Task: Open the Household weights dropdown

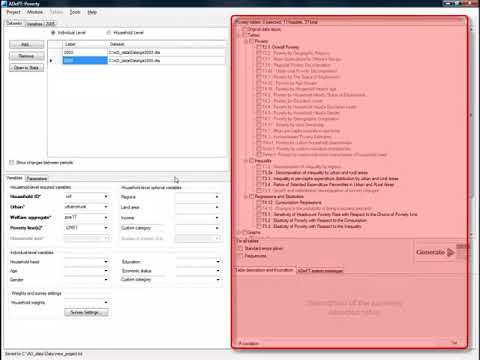Action: click(106, 302)
